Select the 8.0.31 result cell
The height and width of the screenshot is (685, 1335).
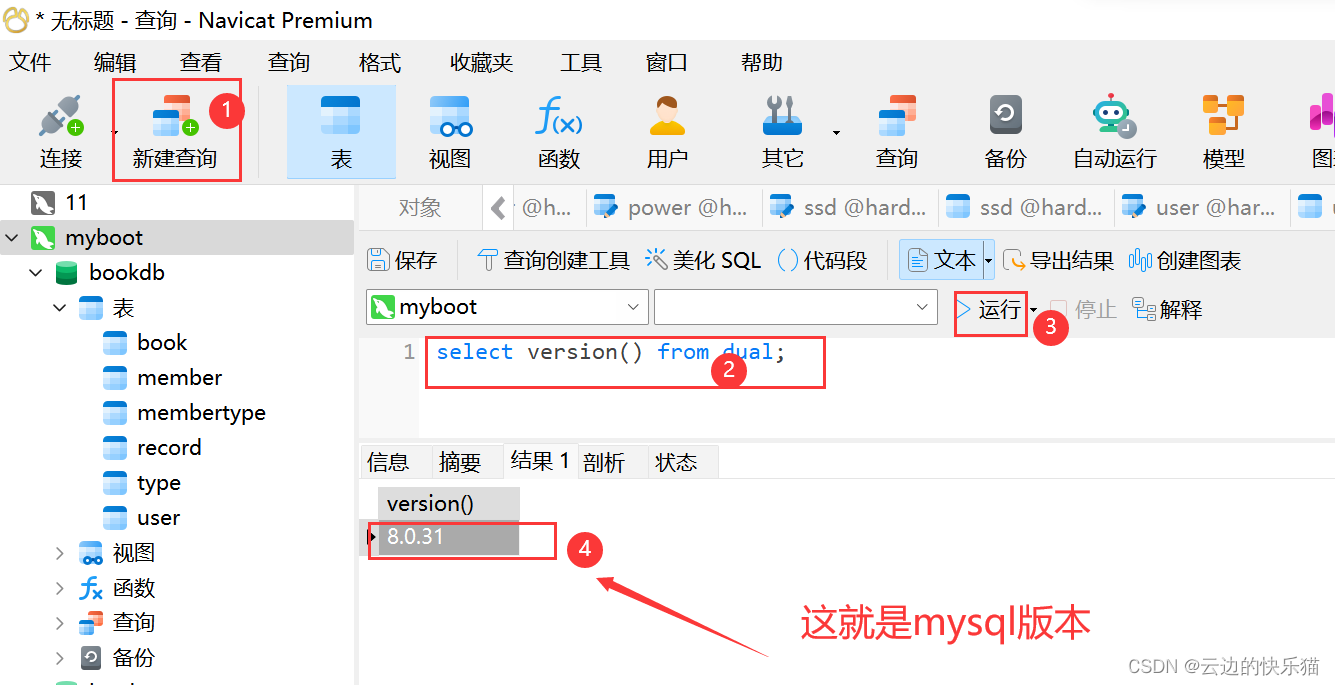pos(449,537)
